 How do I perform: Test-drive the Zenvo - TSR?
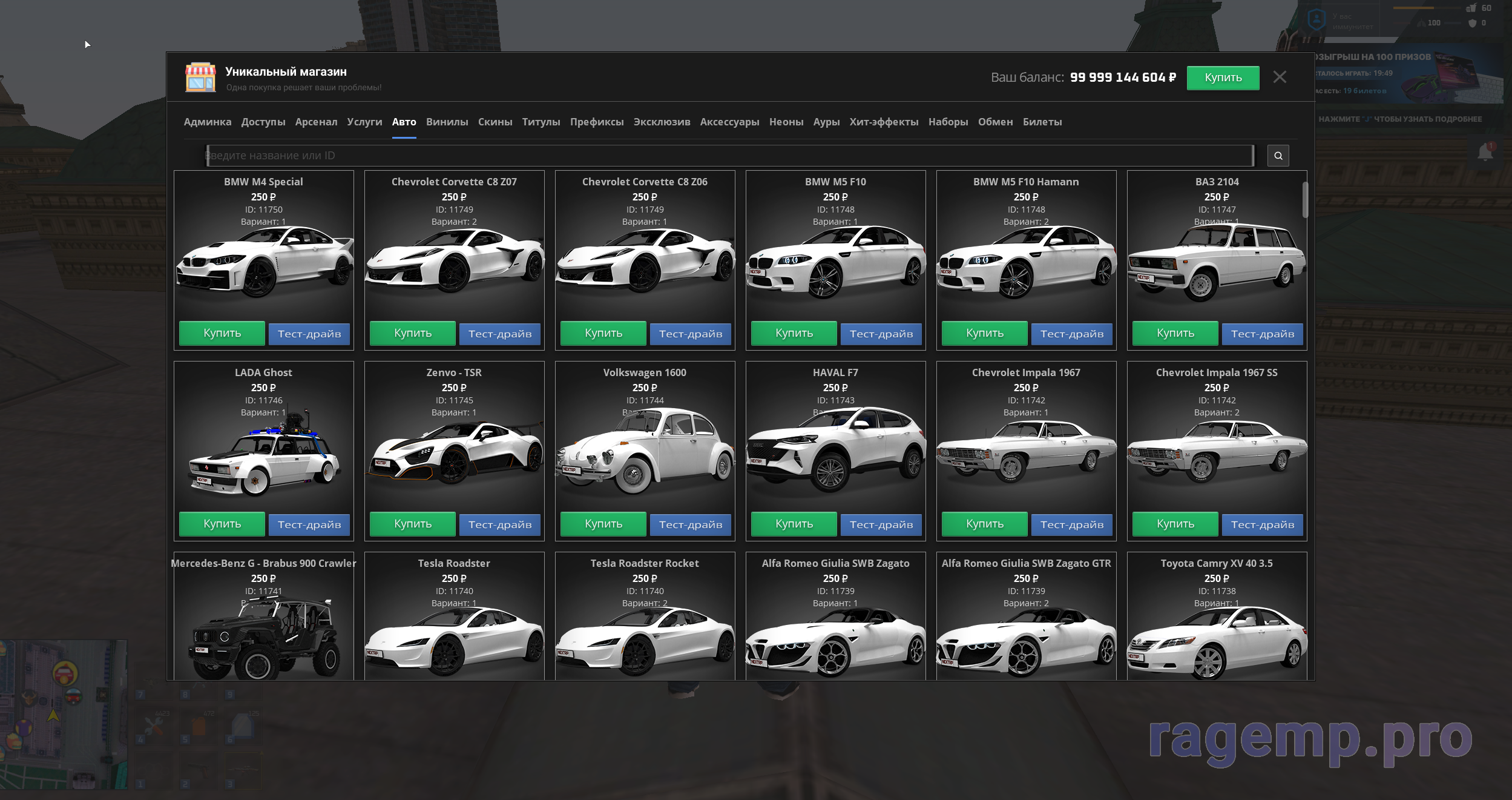pos(500,524)
